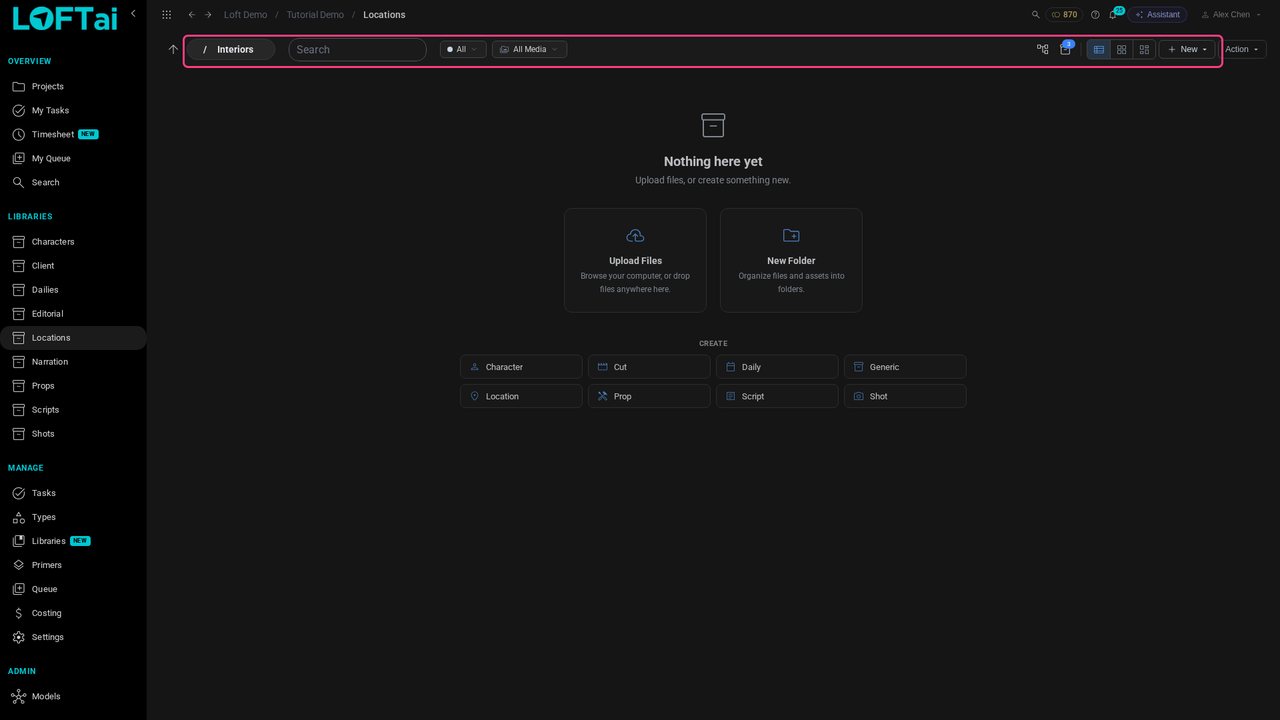Create a Prop item

point(649,396)
